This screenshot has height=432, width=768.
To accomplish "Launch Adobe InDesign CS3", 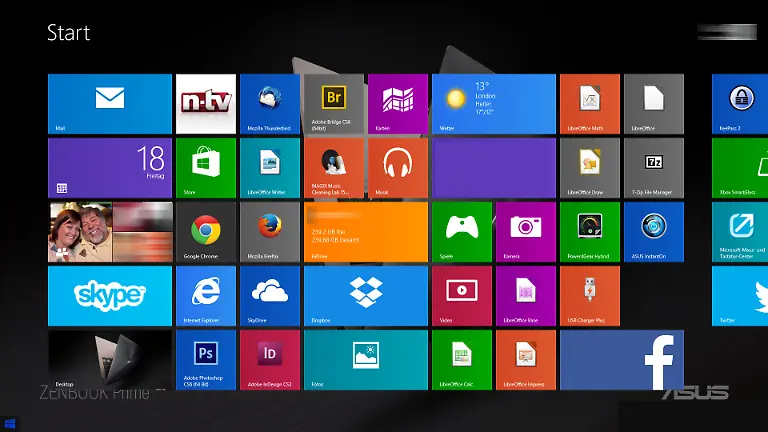I will tap(270, 359).
